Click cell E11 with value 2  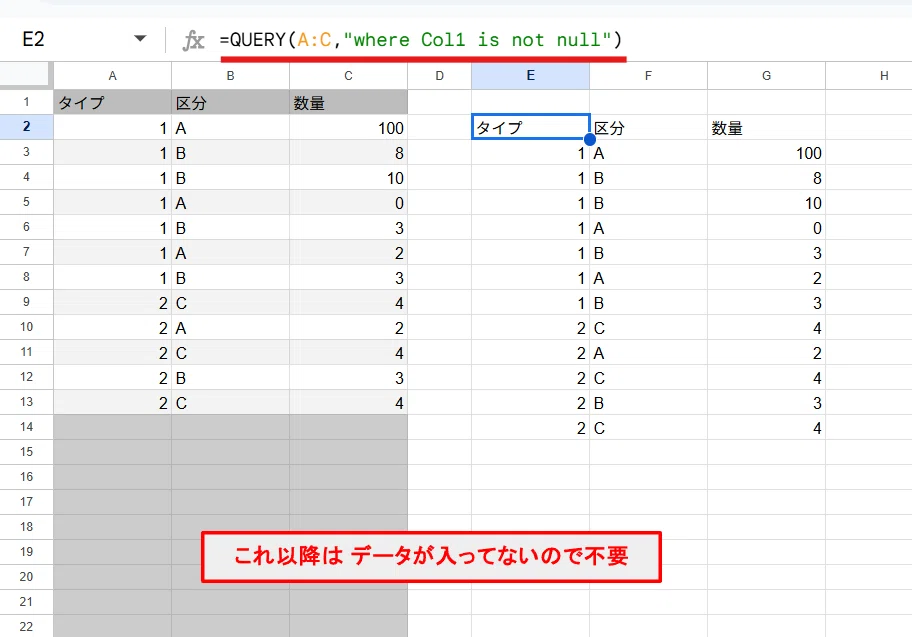(530, 353)
